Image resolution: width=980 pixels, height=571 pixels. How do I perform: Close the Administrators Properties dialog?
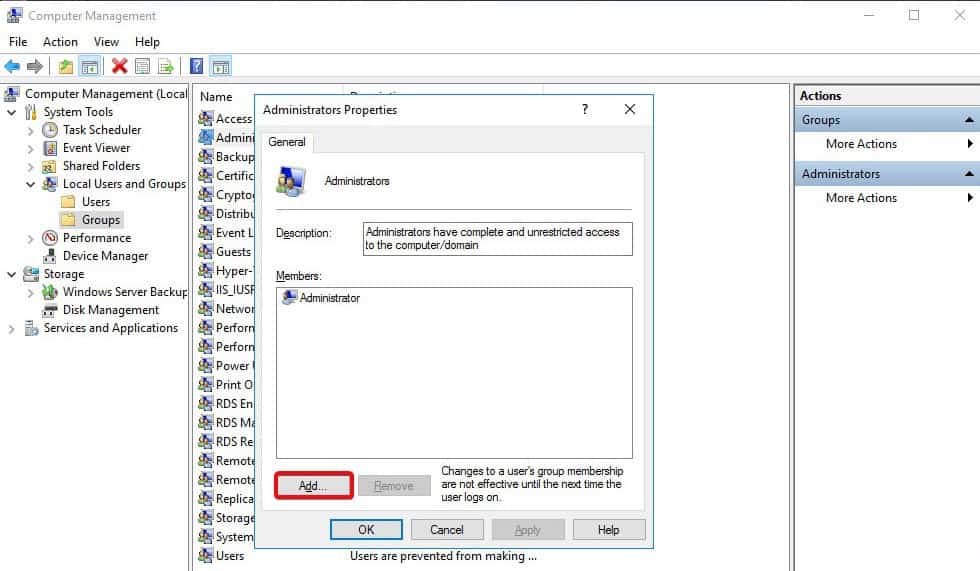pos(630,109)
